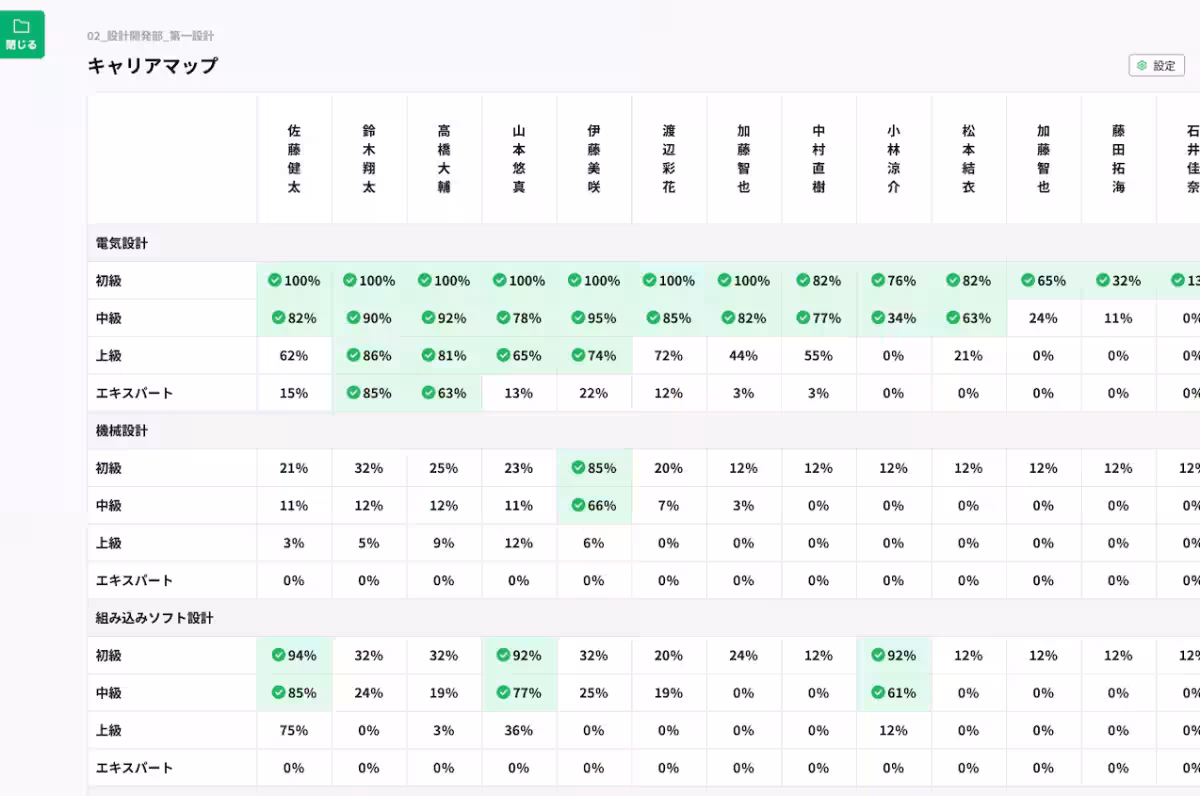Click checkmark on 小林涼介 組み込み 初級 92%
The width and height of the screenshot is (1200, 796).
pos(877,655)
